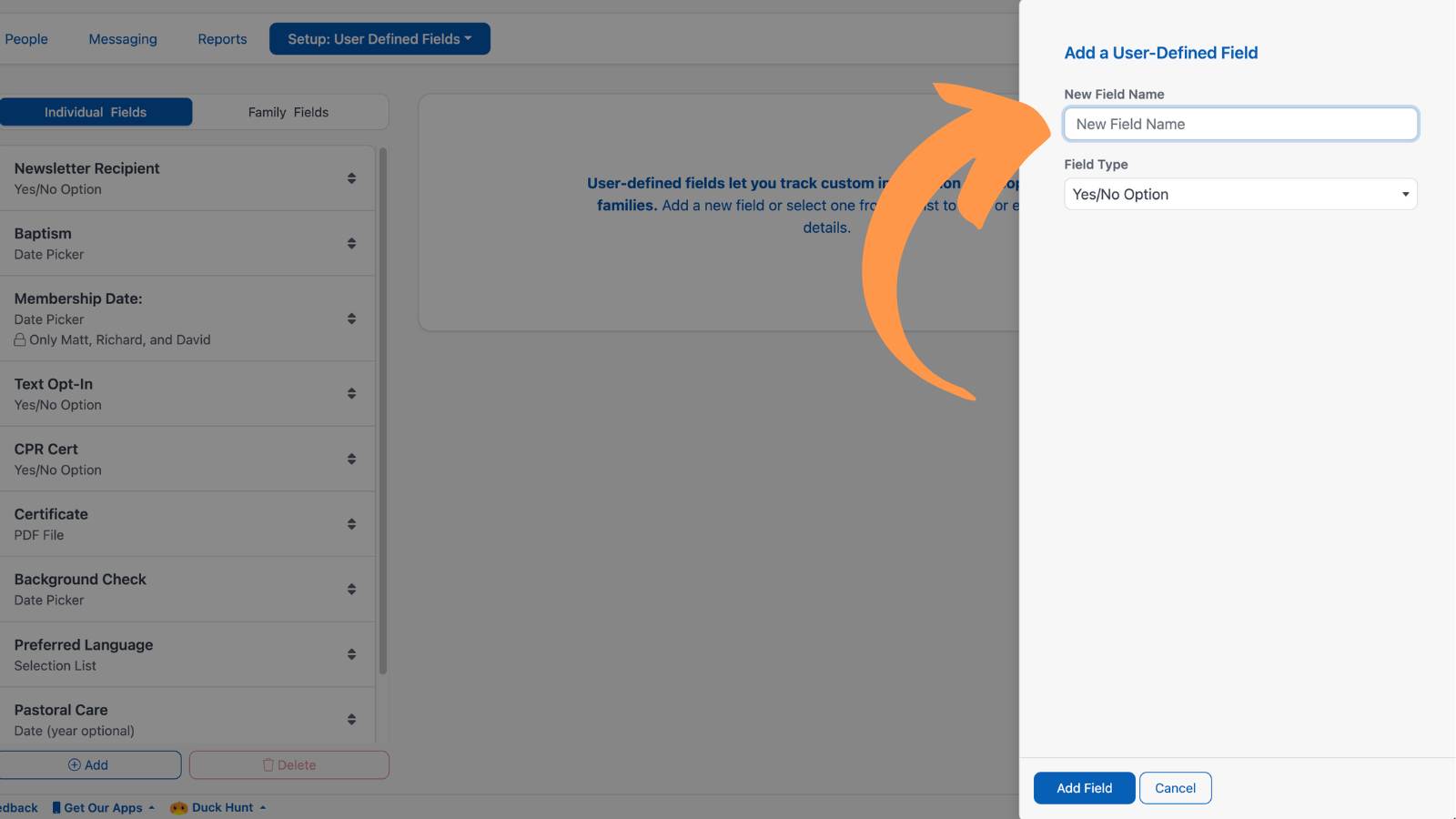Click the Delete button below the field list
This screenshot has width=1456, height=819.
289,765
